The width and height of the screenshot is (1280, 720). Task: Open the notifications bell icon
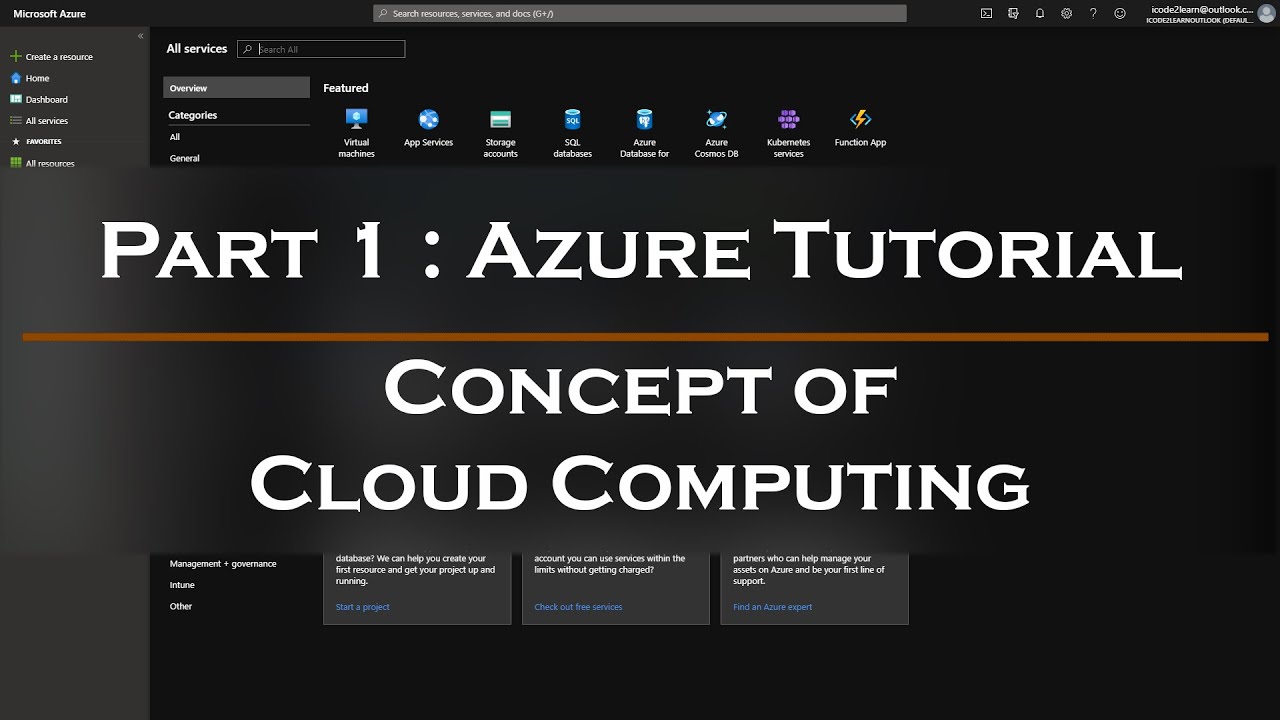(1040, 13)
